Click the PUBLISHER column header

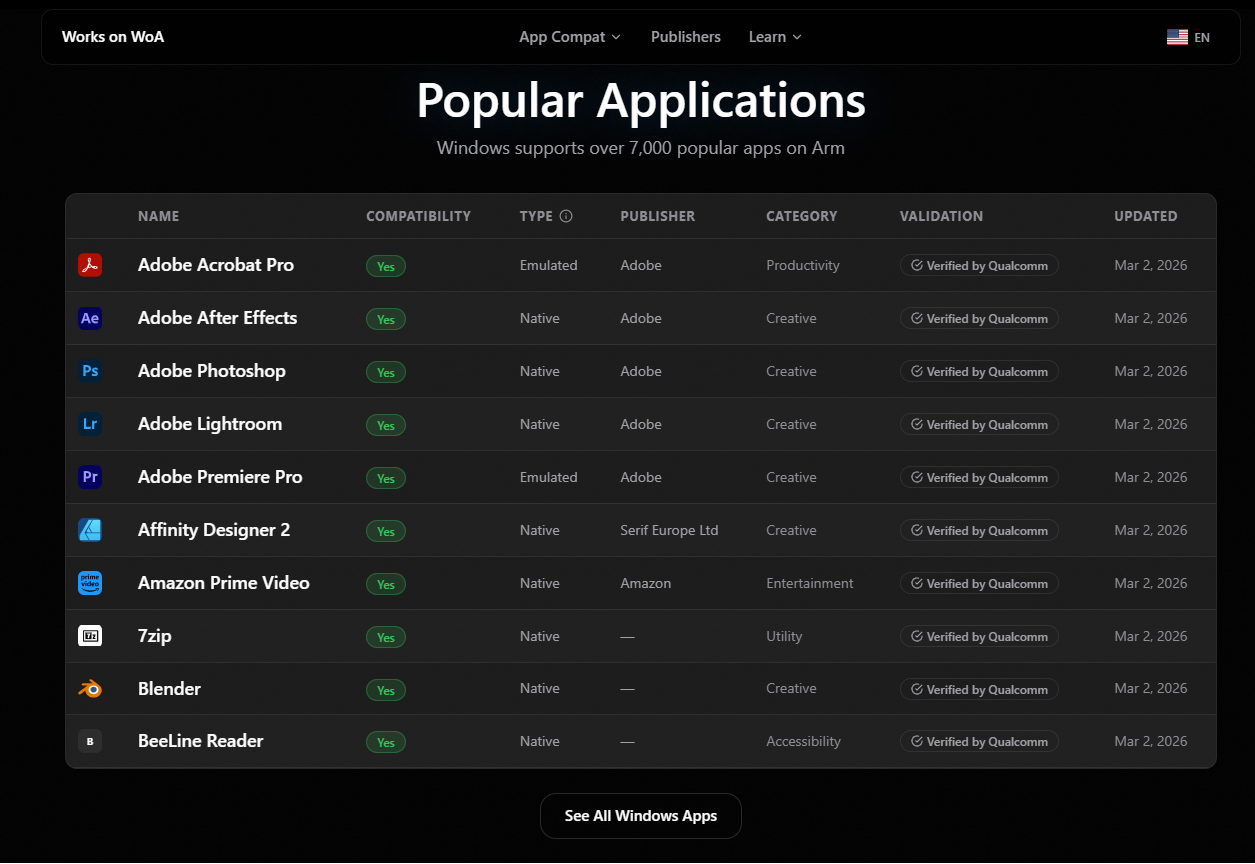[657, 216]
